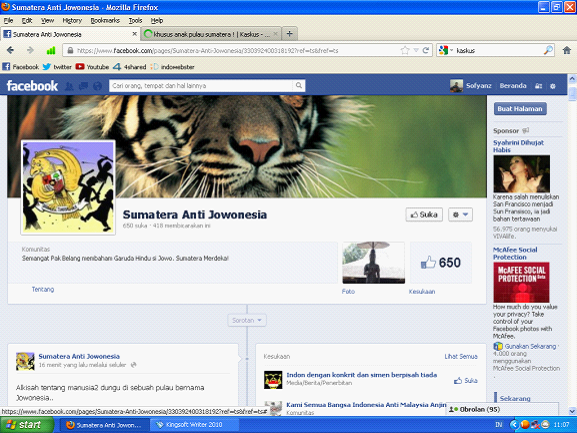Viewport: 577px width, 433px height.
Task: Open the Facebook account settings gear
Action: (553, 86)
